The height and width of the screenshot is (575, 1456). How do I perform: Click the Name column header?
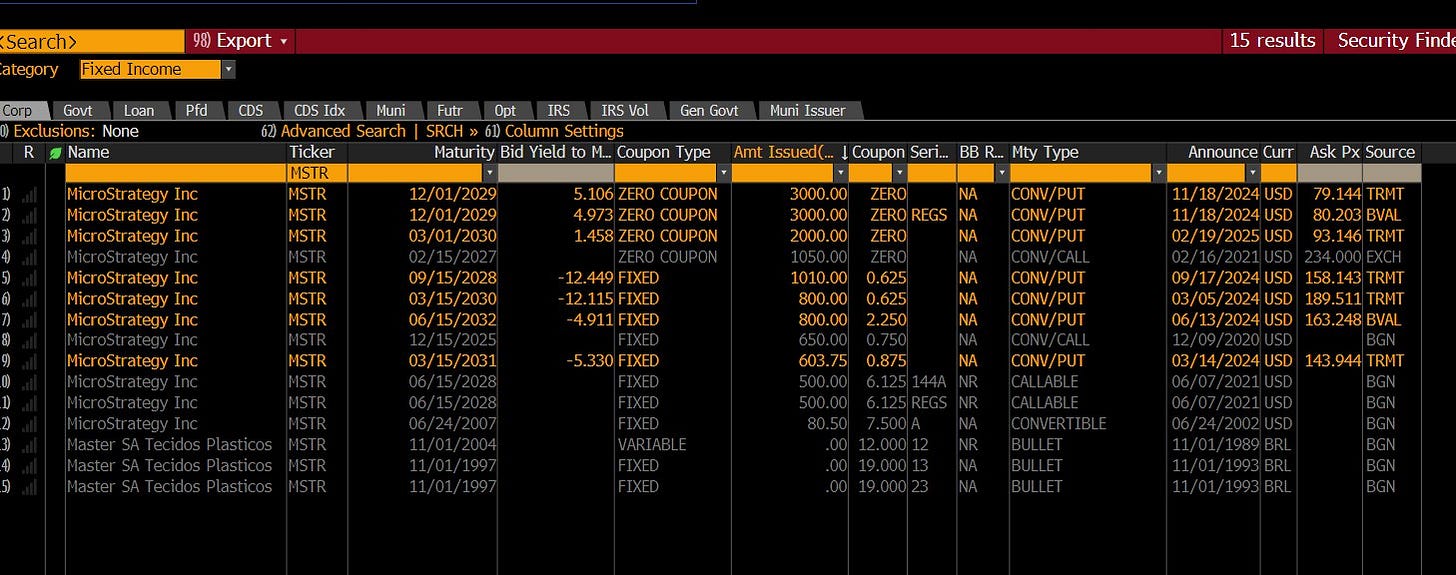(x=88, y=152)
